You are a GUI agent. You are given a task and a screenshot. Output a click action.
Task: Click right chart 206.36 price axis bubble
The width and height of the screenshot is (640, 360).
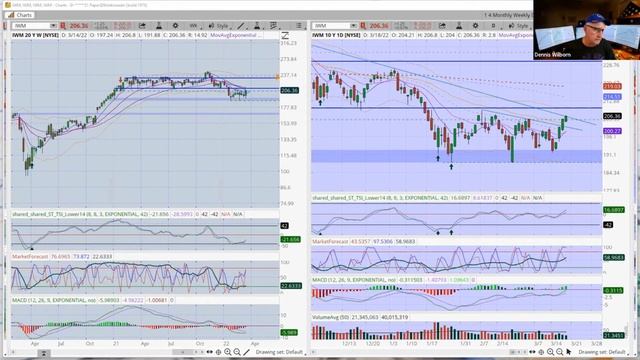click(x=612, y=116)
